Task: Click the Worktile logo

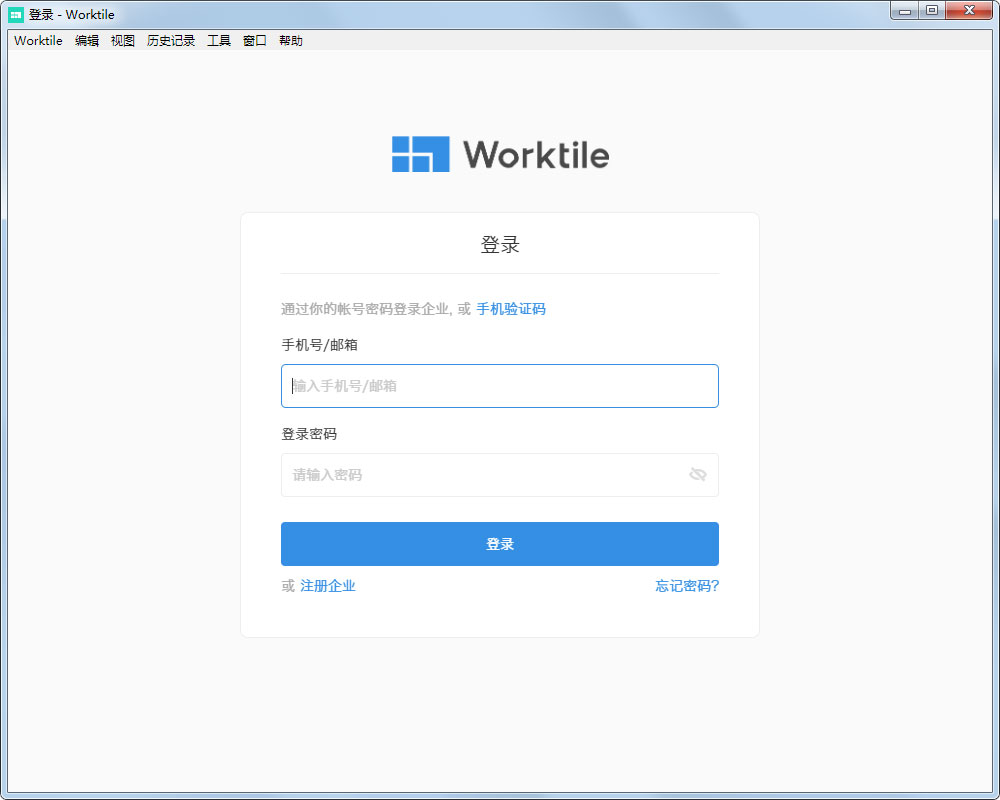Action: coord(500,154)
